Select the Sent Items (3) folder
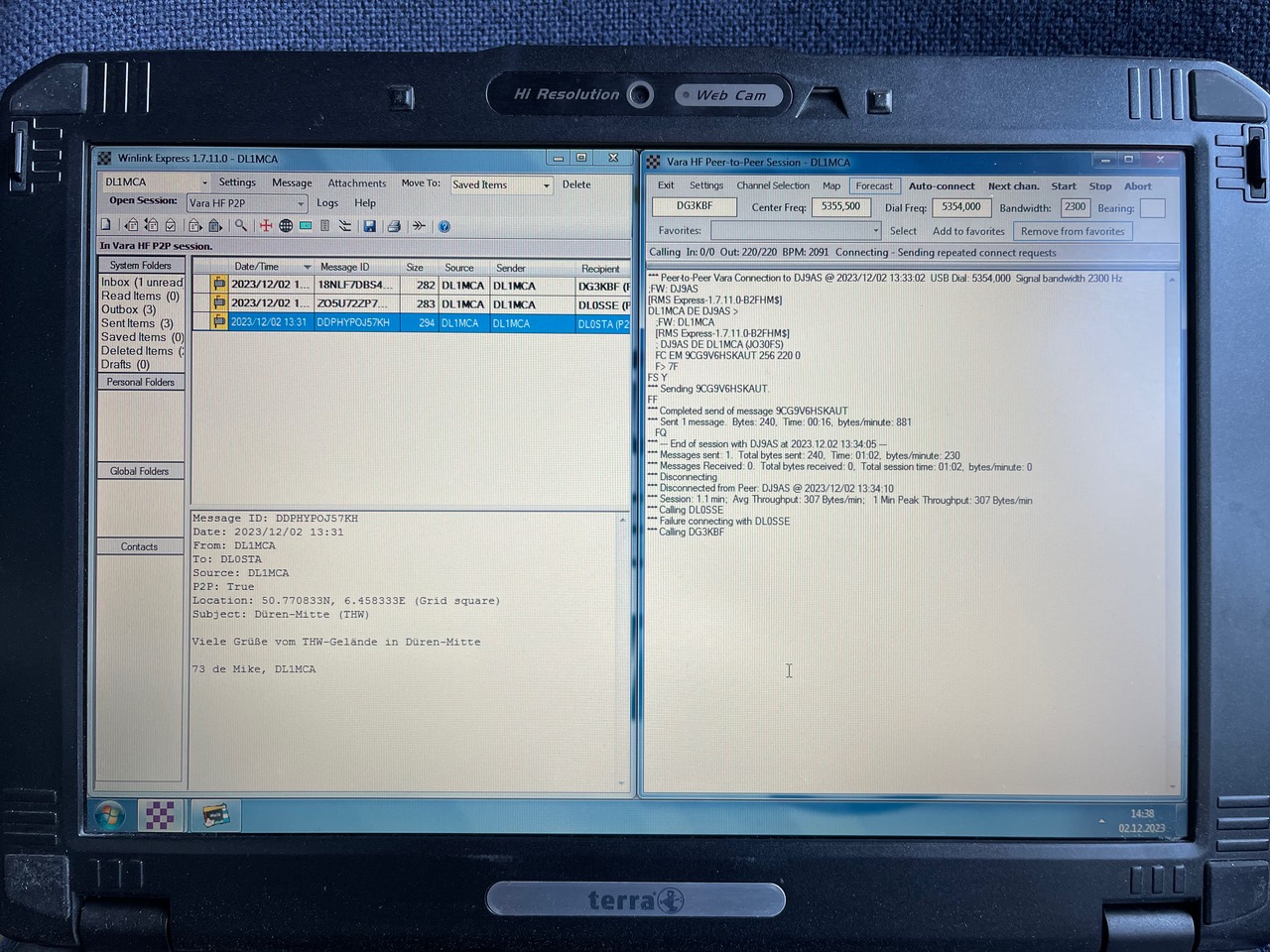This screenshot has height=952, width=1270. 137,323
